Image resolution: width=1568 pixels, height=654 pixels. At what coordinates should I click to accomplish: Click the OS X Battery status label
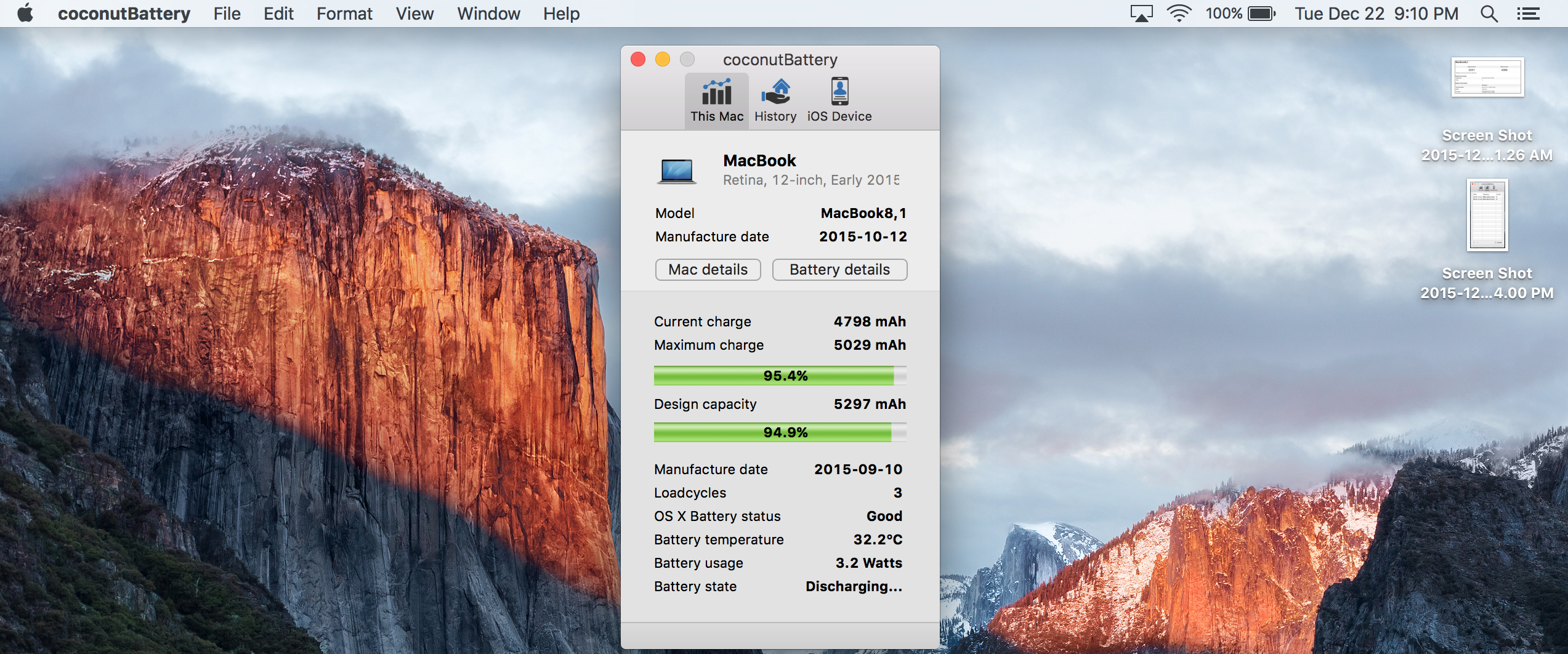click(717, 516)
